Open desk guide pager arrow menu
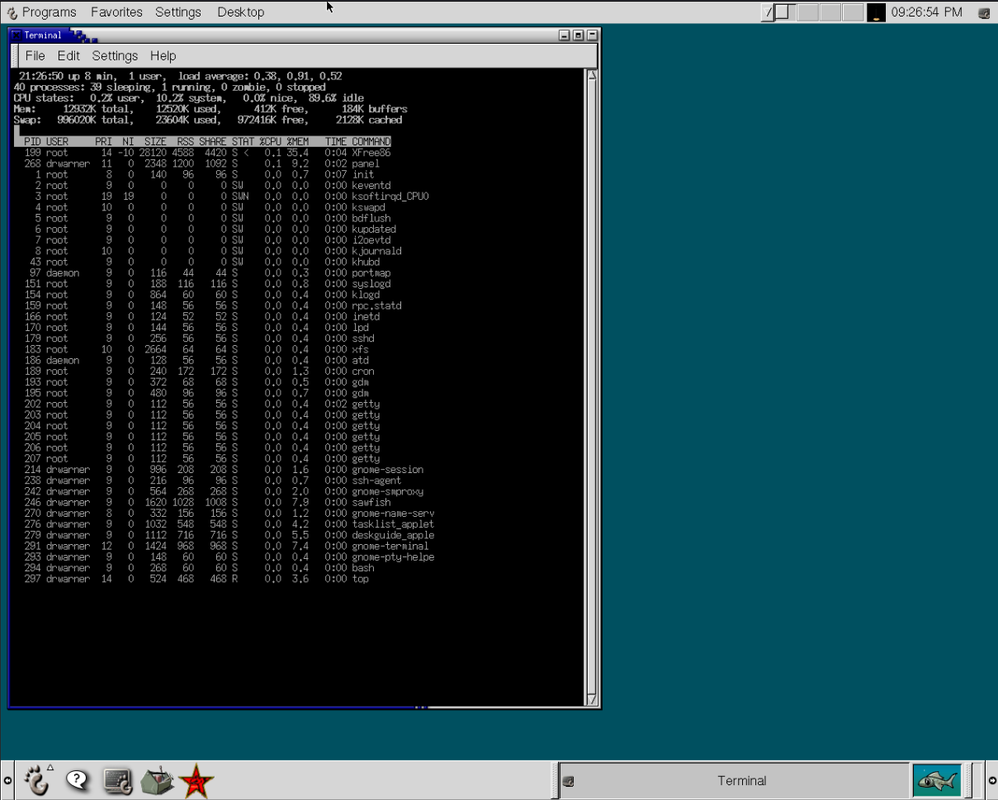 (x=768, y=12)
